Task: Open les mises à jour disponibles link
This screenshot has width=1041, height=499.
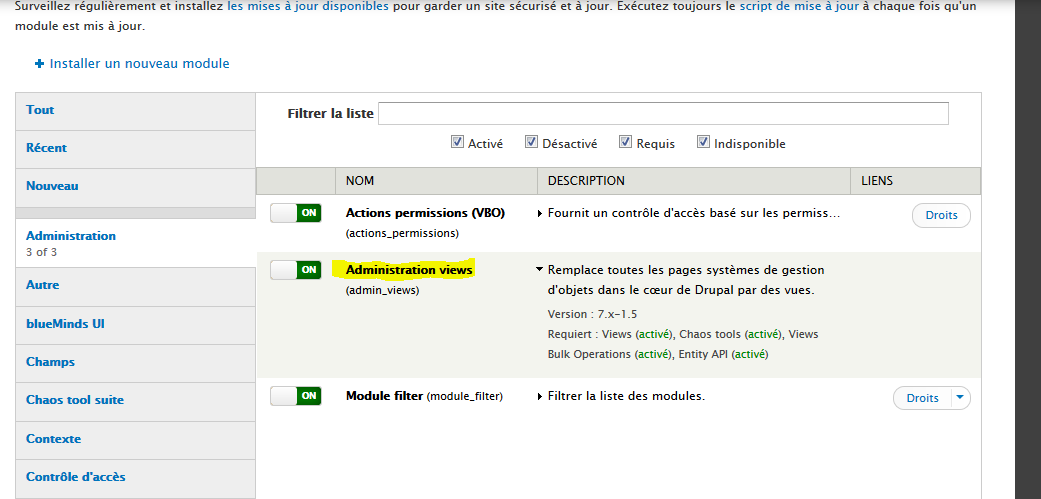Action: coord(307,6)
